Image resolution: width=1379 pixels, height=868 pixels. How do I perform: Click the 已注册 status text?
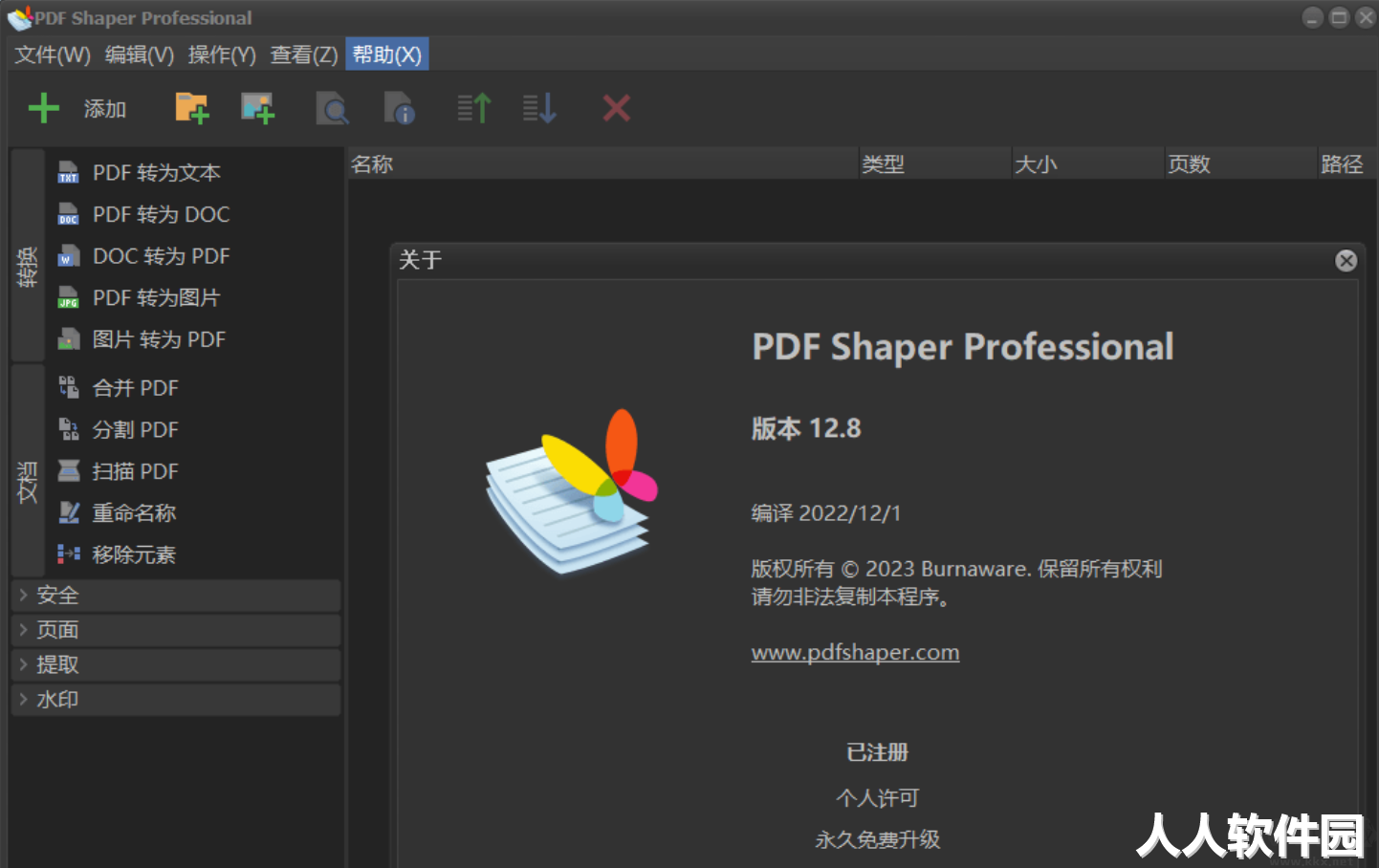pos(877,752)
